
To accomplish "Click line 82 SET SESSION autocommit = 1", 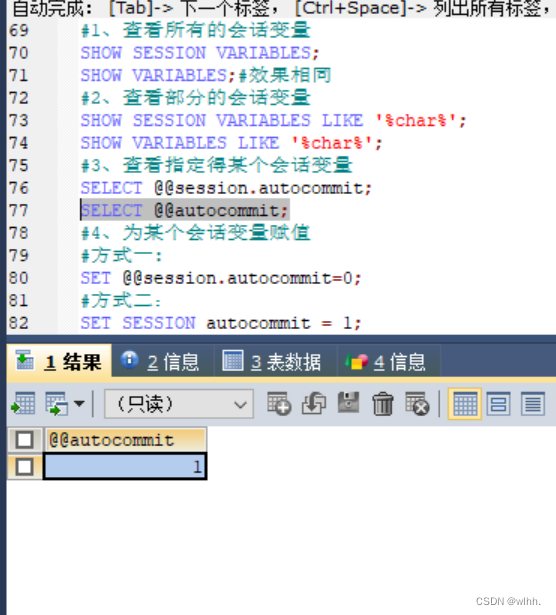I will (221, 324).
